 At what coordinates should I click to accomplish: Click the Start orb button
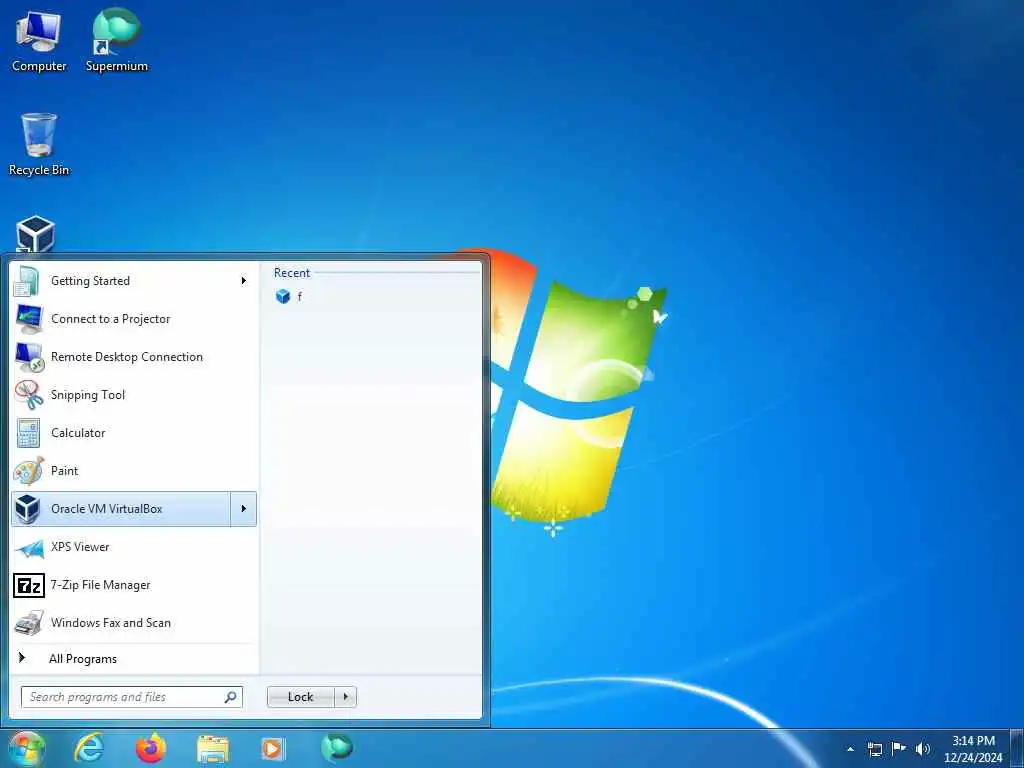[26, 748]
